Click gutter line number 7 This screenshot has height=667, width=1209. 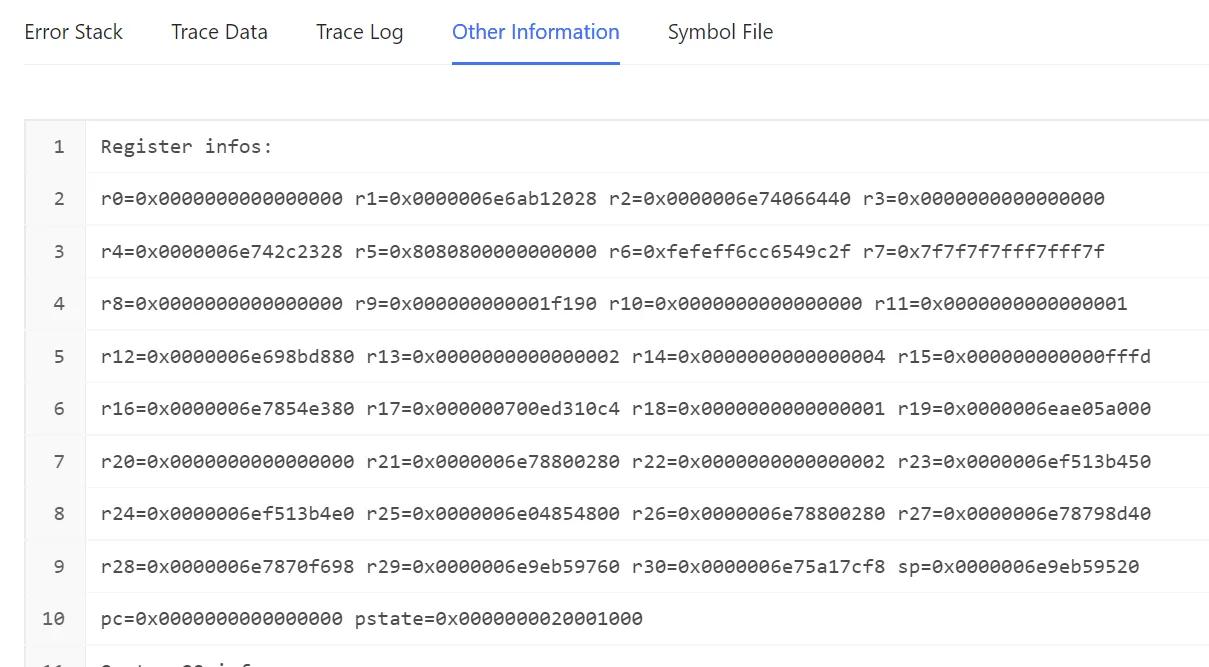[58, 462]
